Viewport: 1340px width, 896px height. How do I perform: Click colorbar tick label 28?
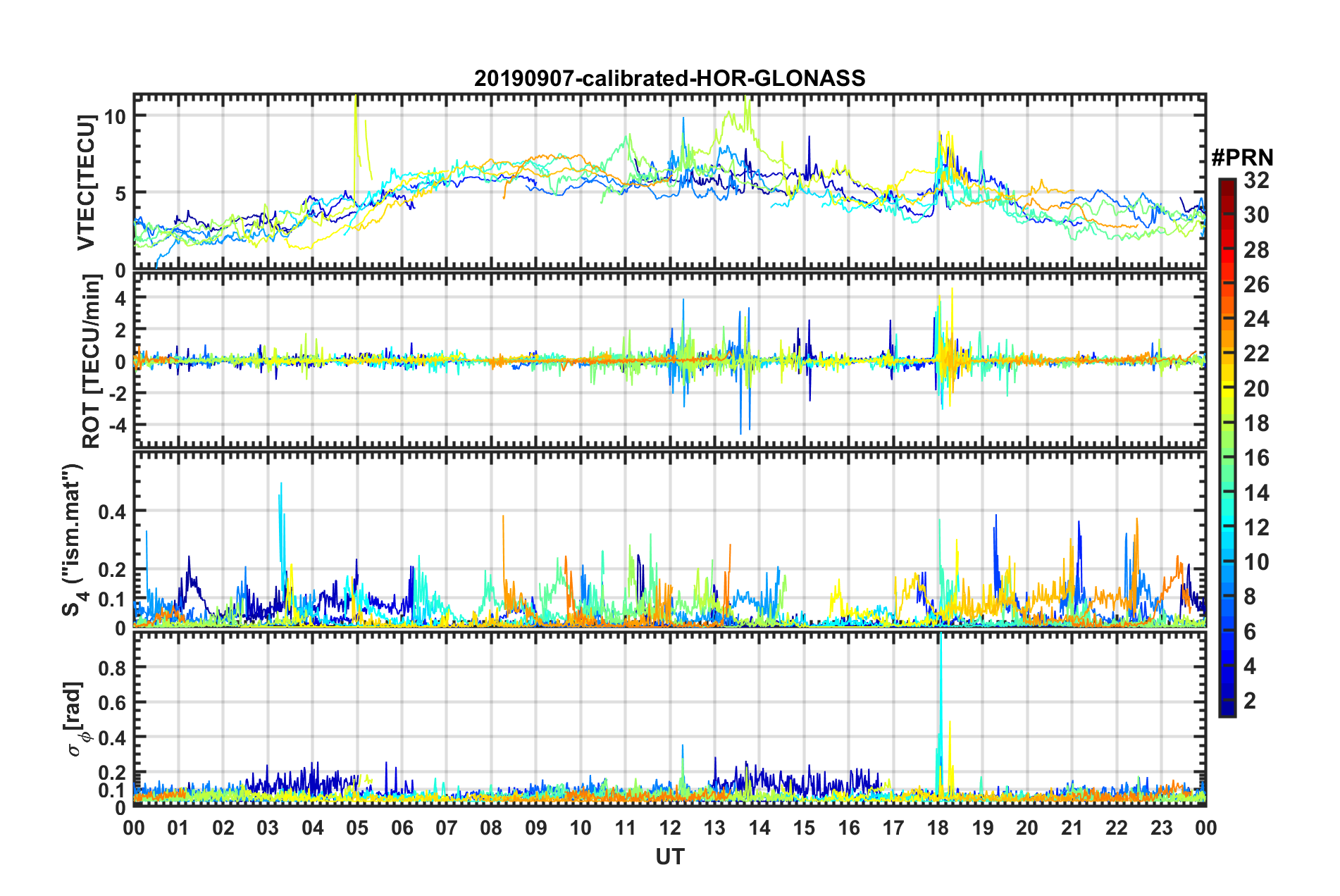tap(1256, 250)
